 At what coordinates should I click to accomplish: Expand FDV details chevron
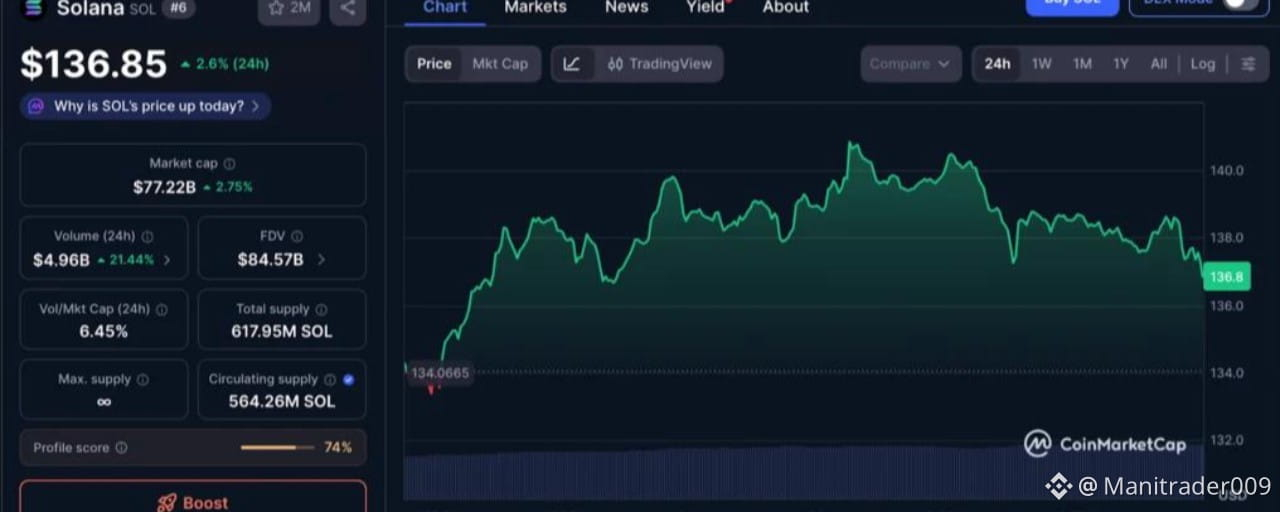pyautogui.click(x=321, y=260)
